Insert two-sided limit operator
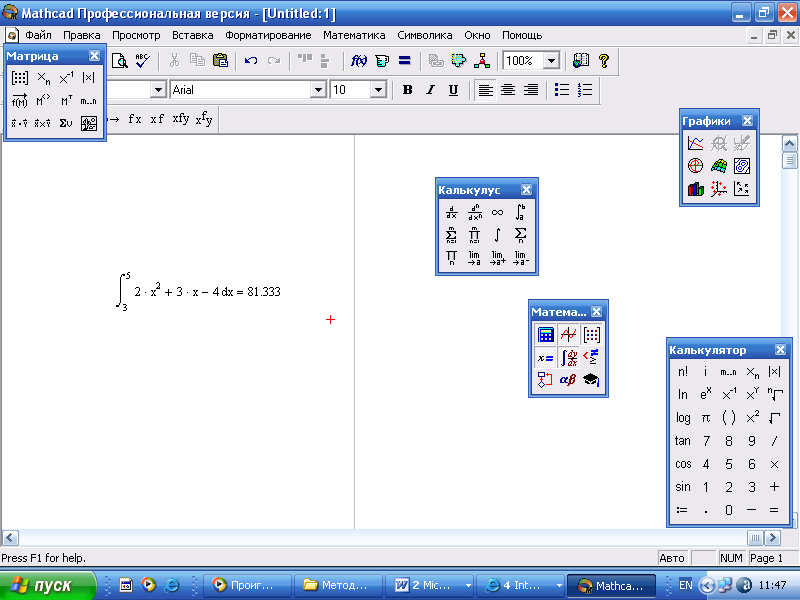This screenshot has height=600, width=800. [x=474, y=257]
